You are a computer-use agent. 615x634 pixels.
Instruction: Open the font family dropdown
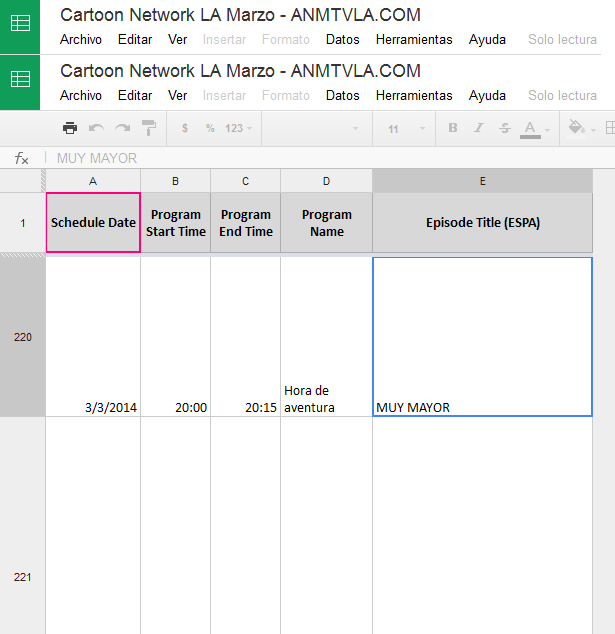tap(317, 129)
